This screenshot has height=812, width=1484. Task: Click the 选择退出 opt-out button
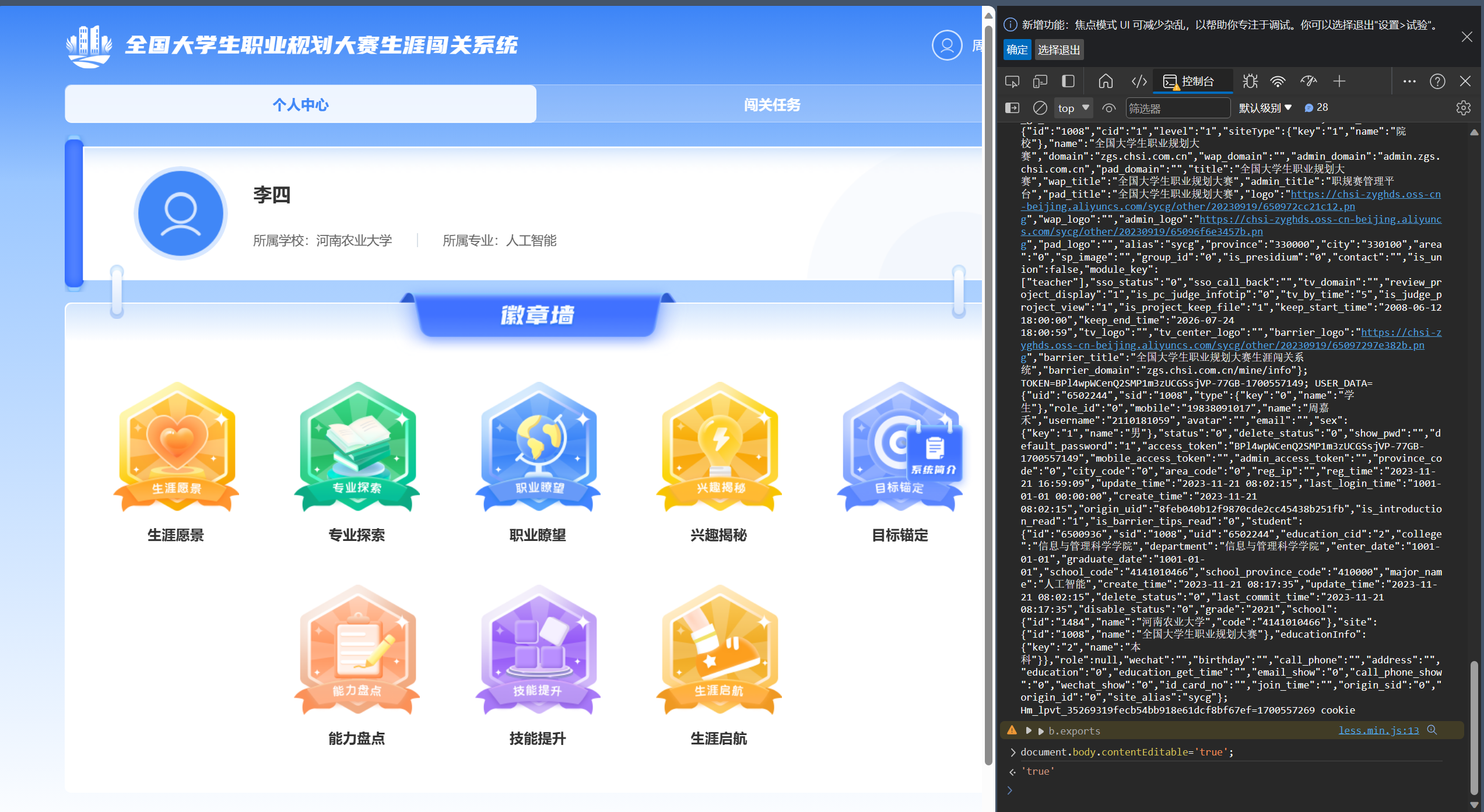1059,50
